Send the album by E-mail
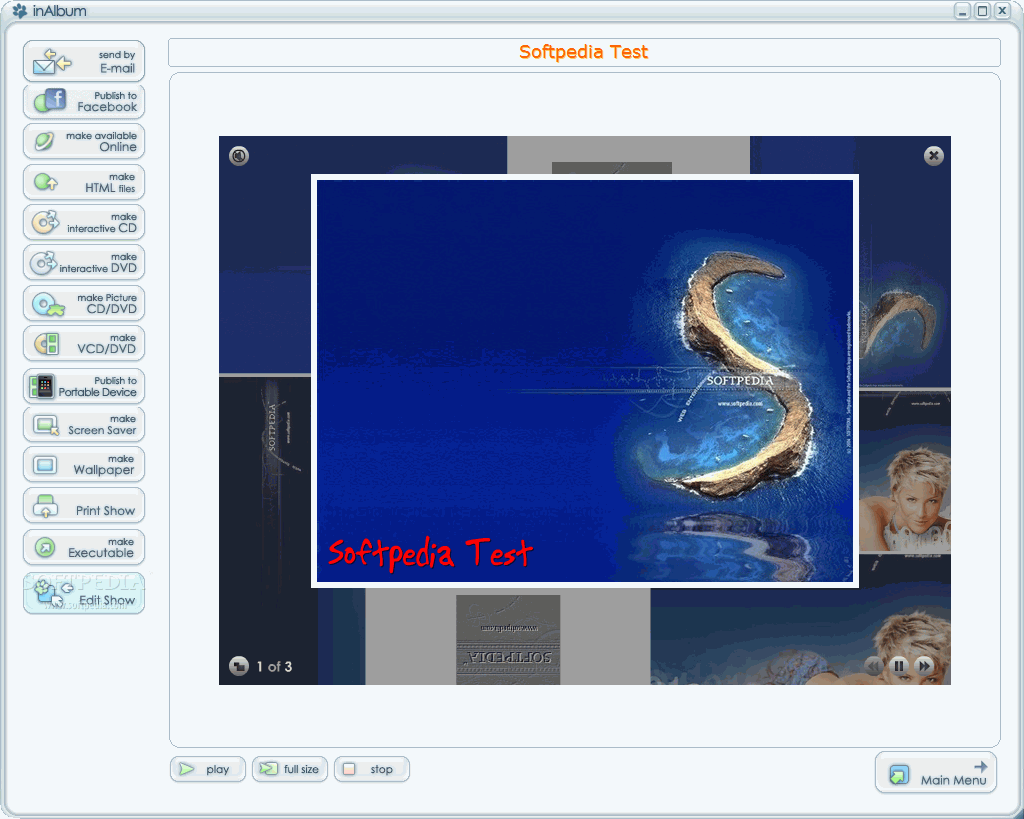 point(84,61)
